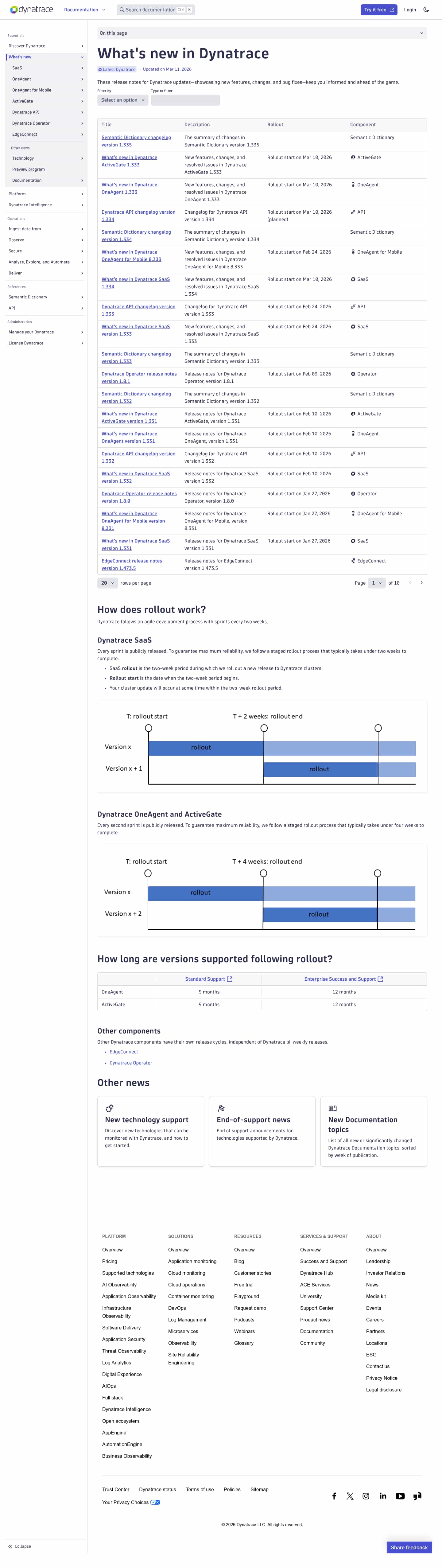The width and height of the screenshot is (442, 1568).
Task: Open the "Select an option" filter dropdown
Action: [122, 100]
